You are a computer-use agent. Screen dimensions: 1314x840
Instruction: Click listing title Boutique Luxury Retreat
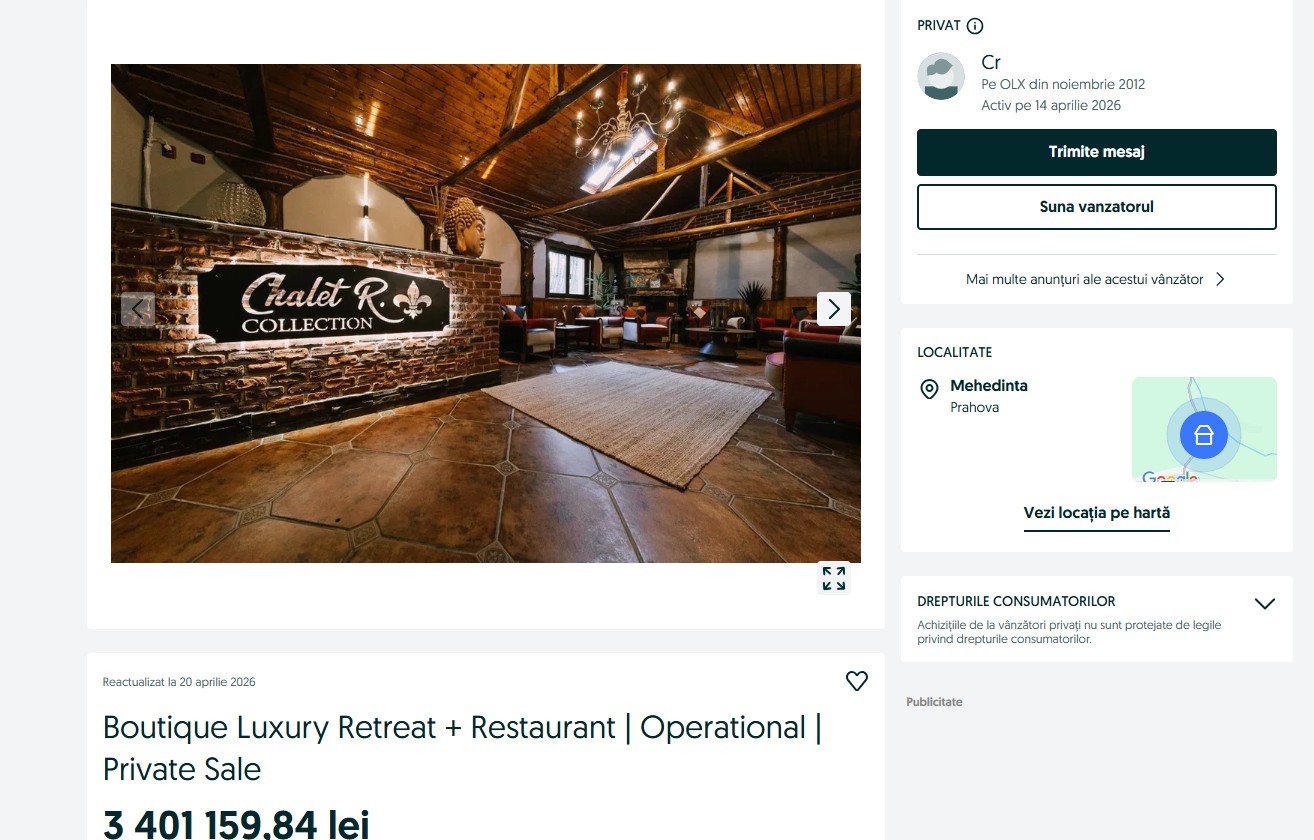point(462,748)
